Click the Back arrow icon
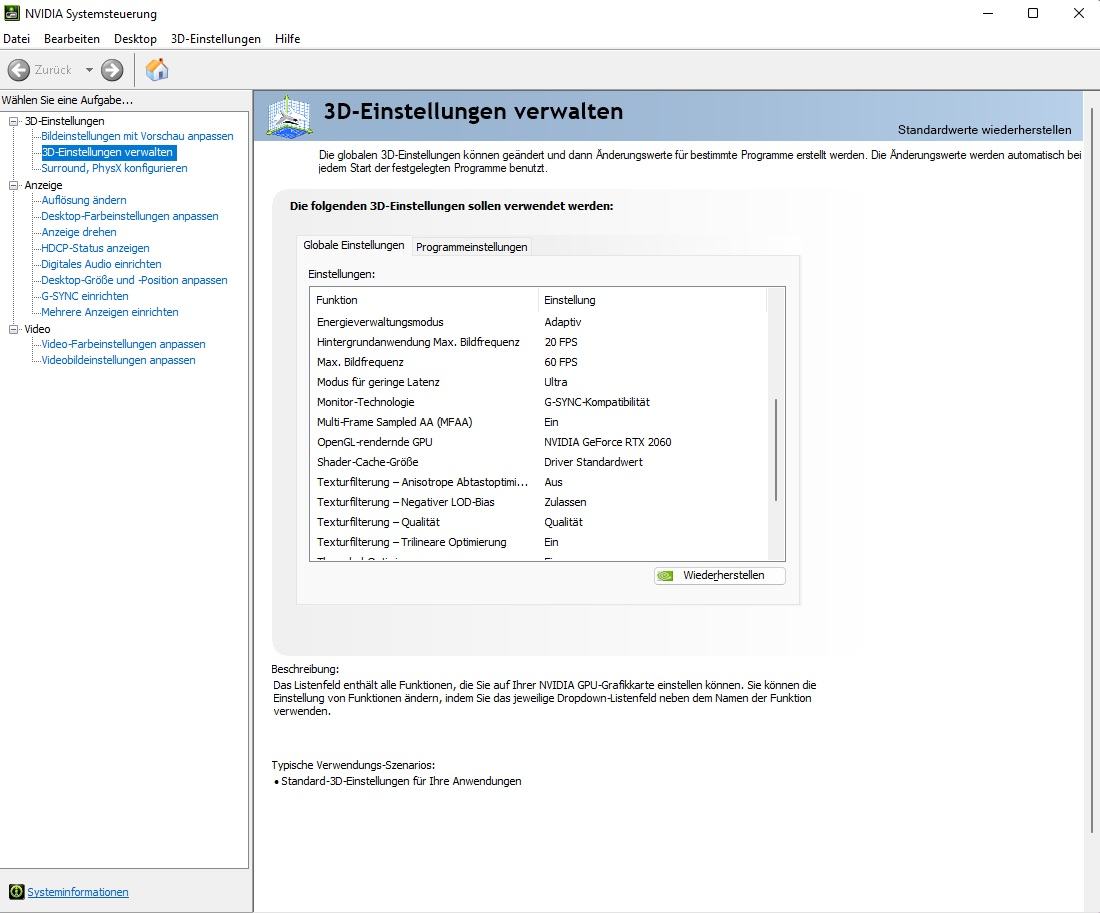Screen dimensions: 1100x913 point(19,69)
